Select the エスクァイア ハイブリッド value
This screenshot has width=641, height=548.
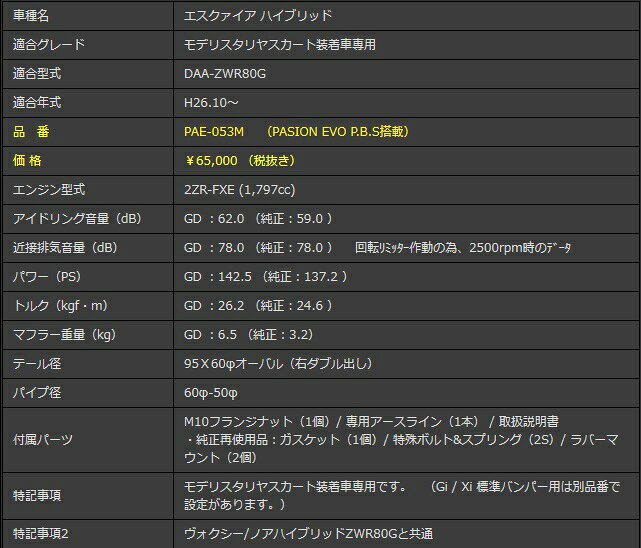(258, 16)
